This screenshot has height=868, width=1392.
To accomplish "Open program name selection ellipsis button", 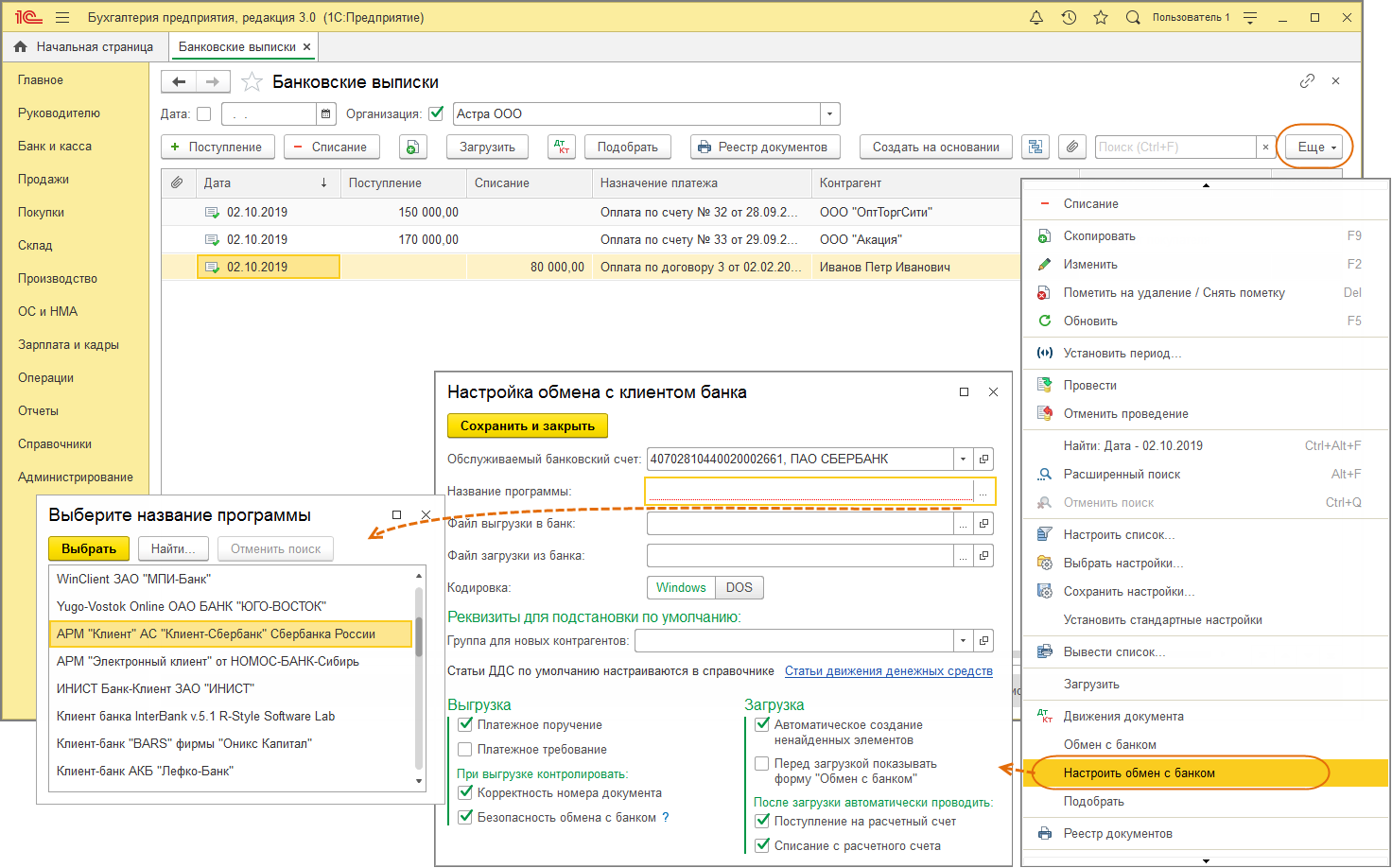I will [983, 491].
